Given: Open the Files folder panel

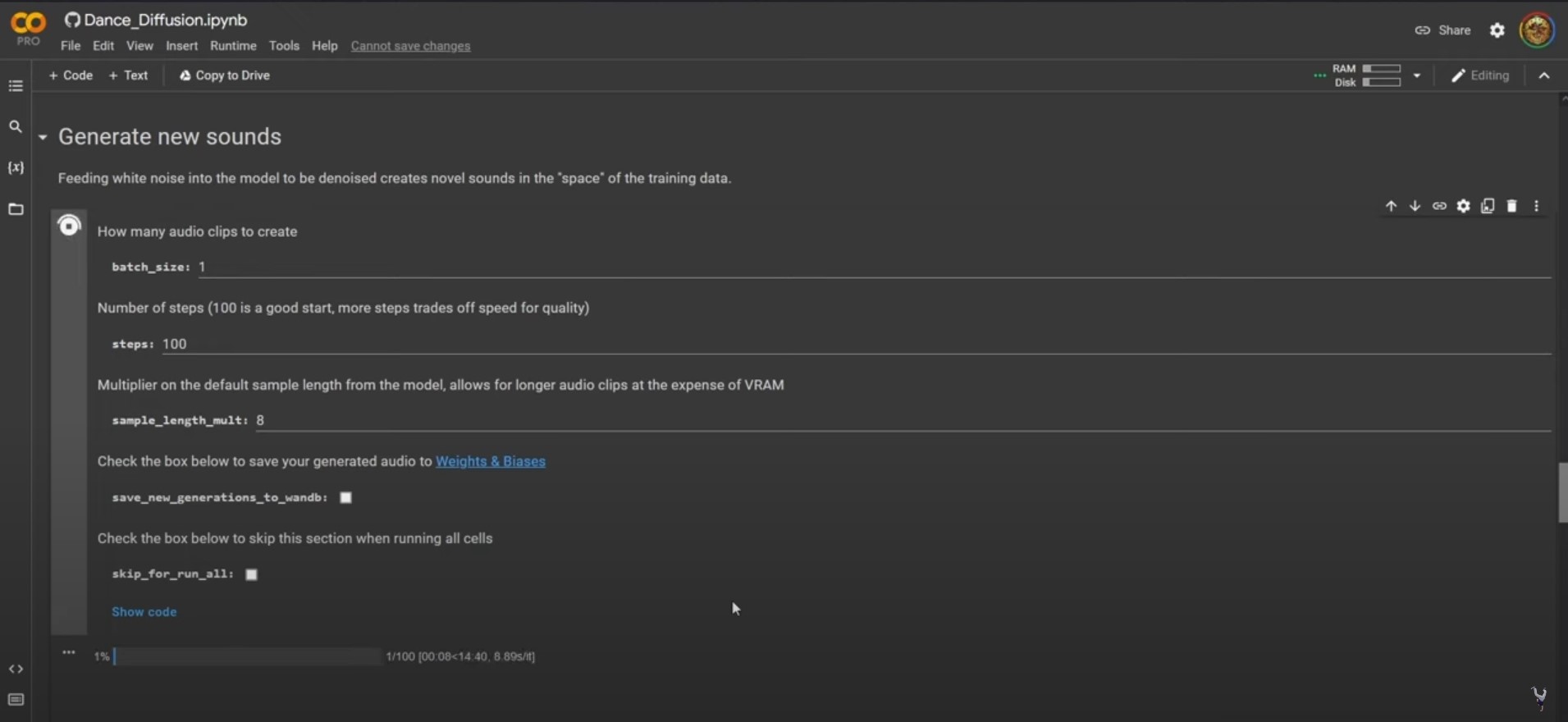Looking at the screenshot, I should click(16, 208).
